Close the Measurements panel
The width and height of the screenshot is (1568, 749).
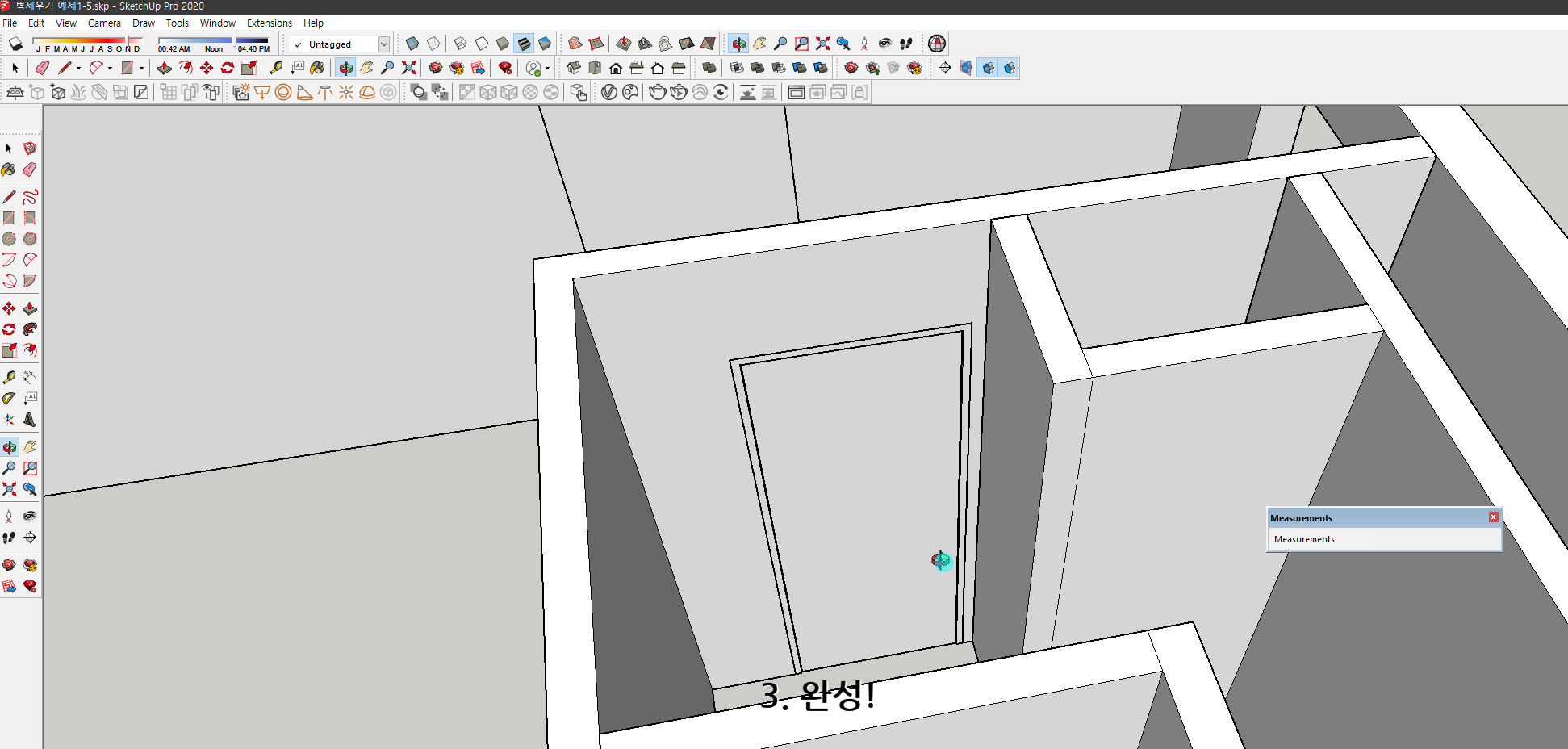1493,517
